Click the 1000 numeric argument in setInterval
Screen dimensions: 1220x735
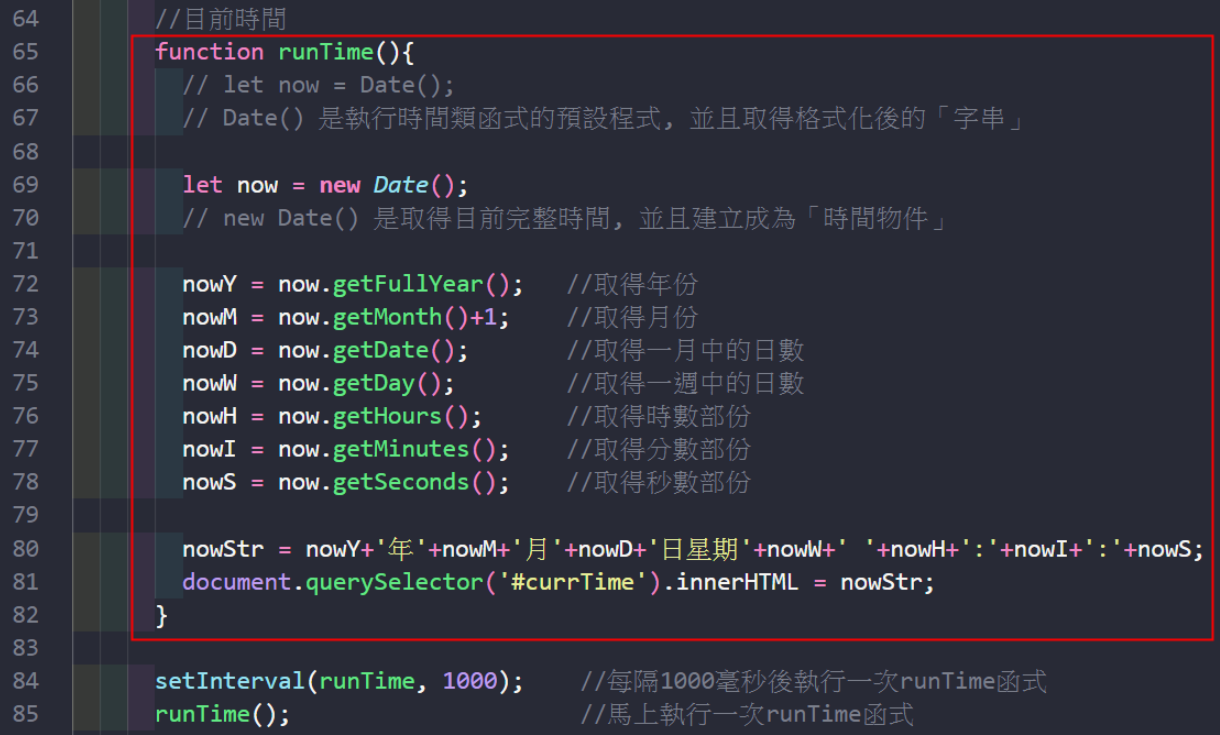point(469,681)
